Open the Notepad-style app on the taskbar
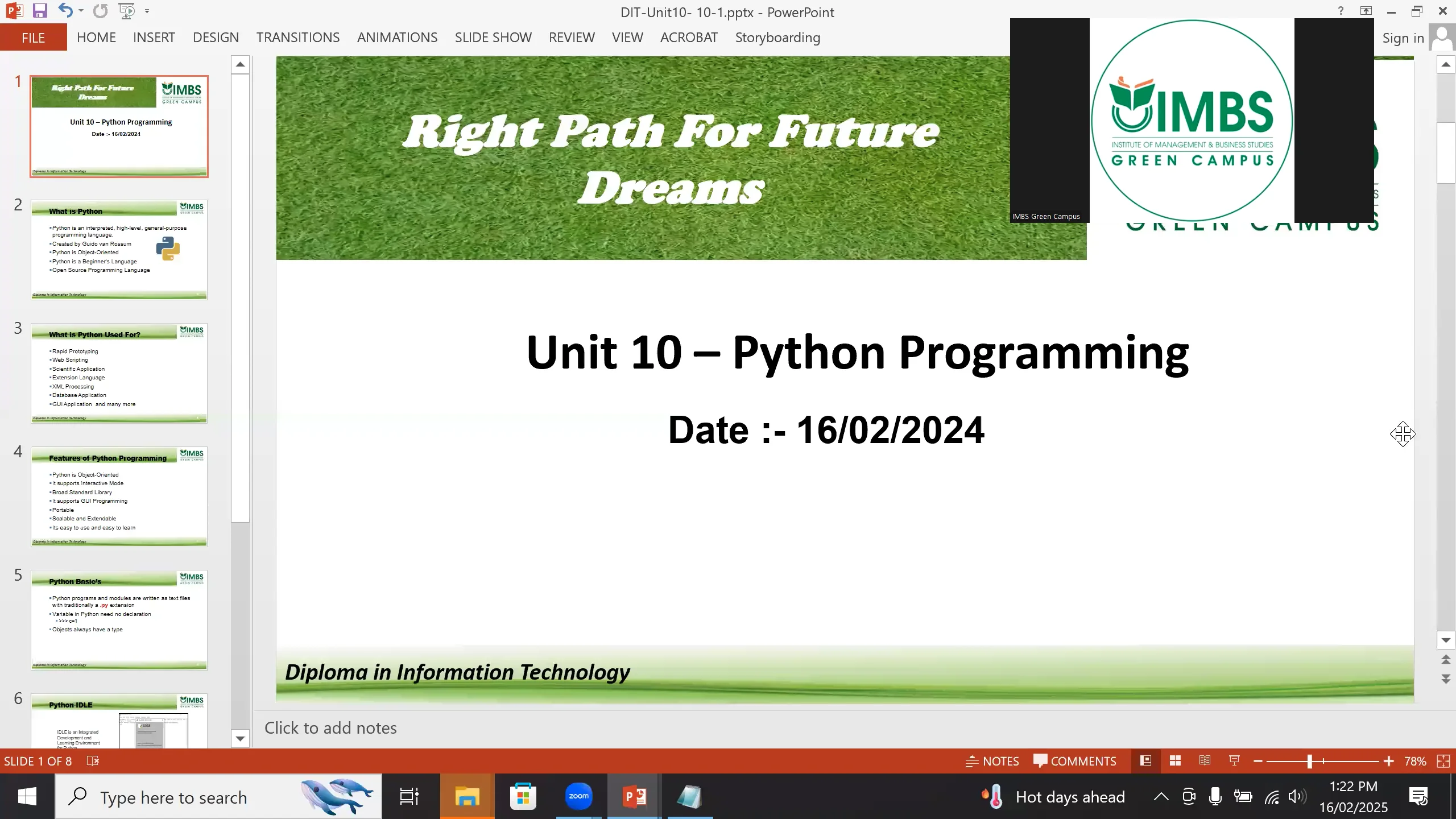Viewport: 1456px width, 819px height. [690, 796]
